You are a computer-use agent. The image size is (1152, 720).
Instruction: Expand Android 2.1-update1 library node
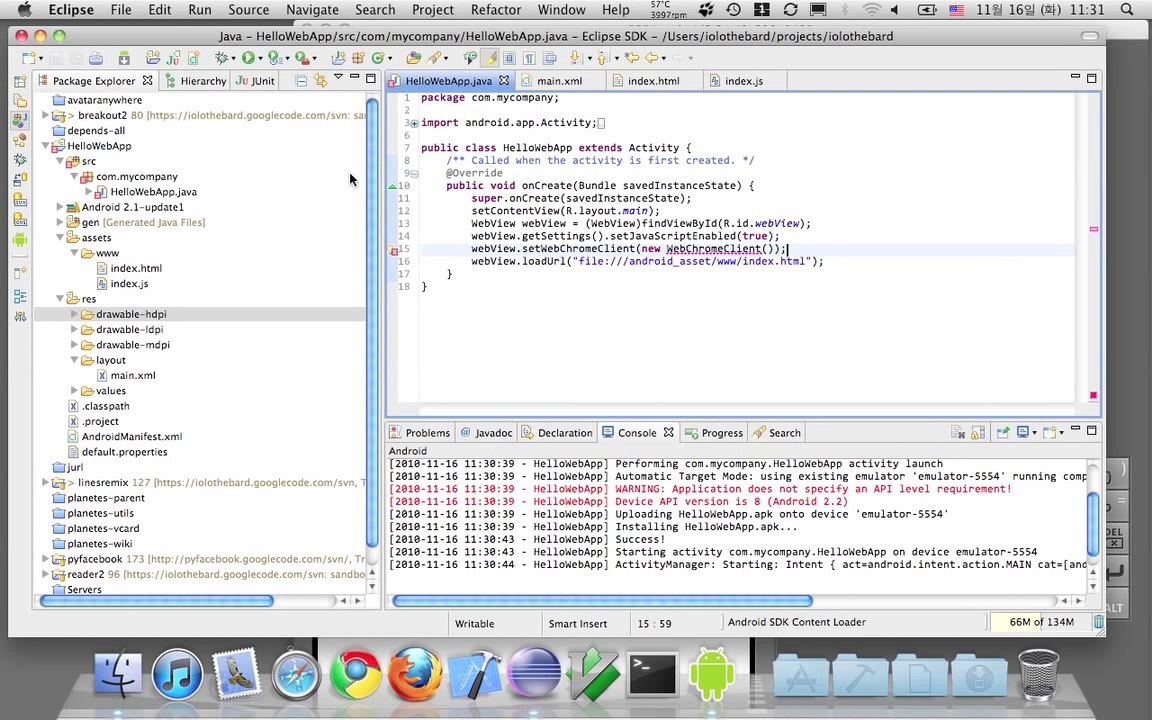point(60,207)
